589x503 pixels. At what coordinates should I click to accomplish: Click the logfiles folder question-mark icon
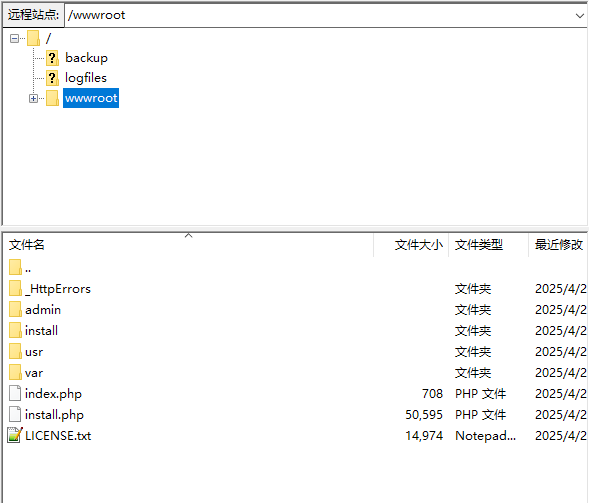tap(52, 78)
